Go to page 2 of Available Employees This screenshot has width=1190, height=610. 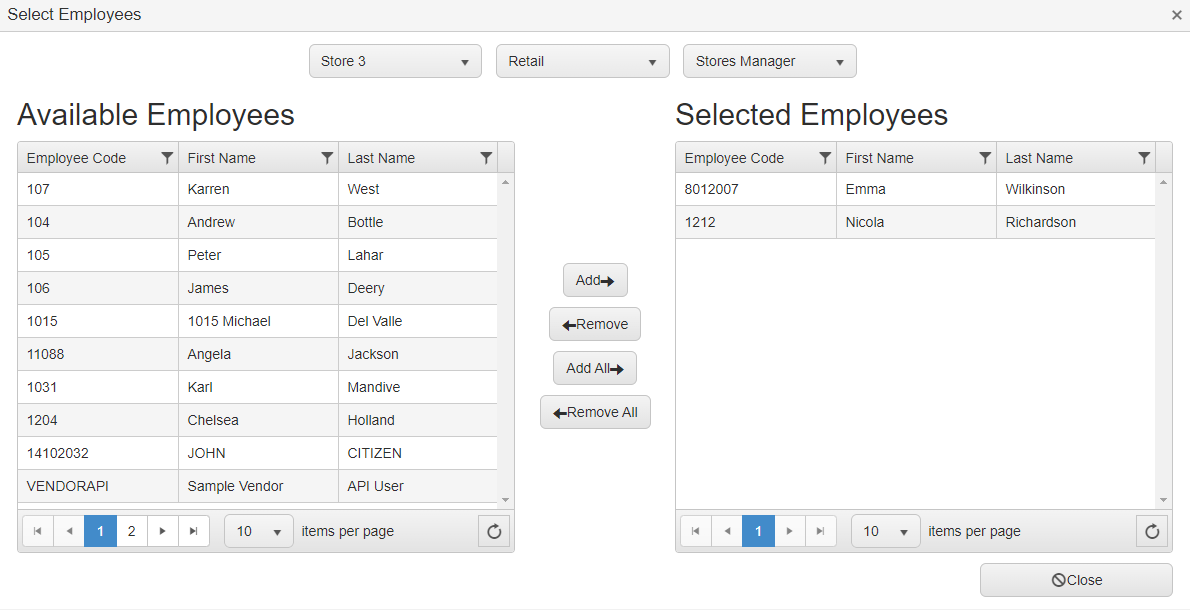(x=132, y=531)
